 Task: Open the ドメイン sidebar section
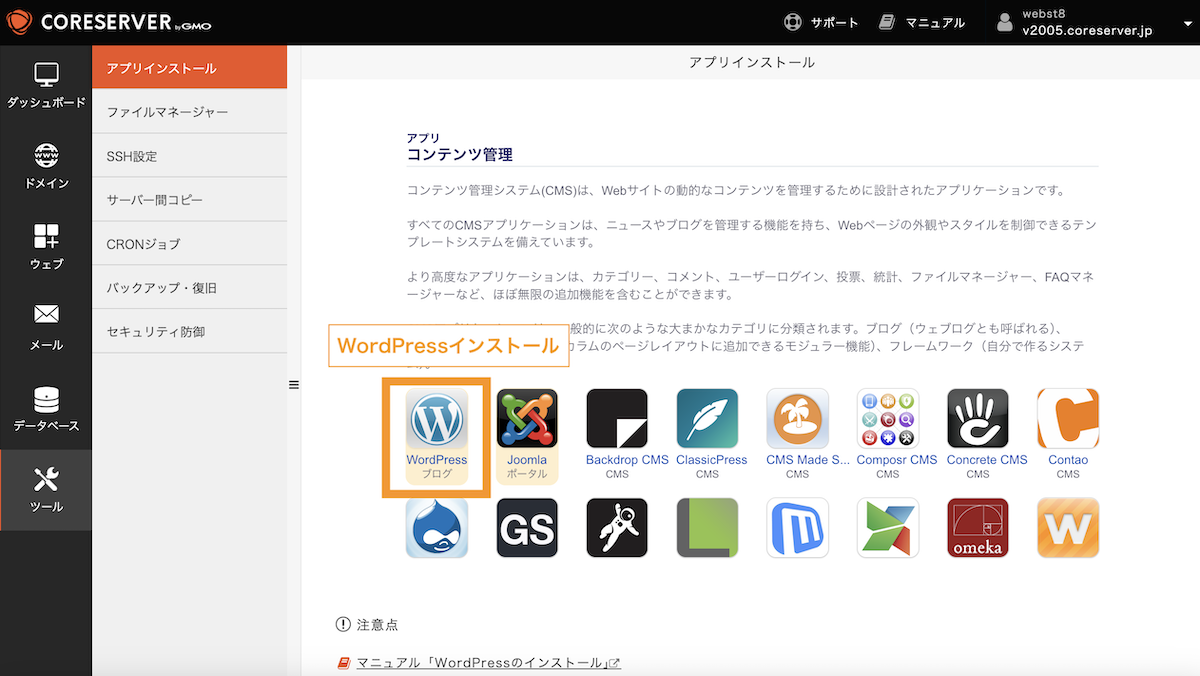click(x=46, y=167)
